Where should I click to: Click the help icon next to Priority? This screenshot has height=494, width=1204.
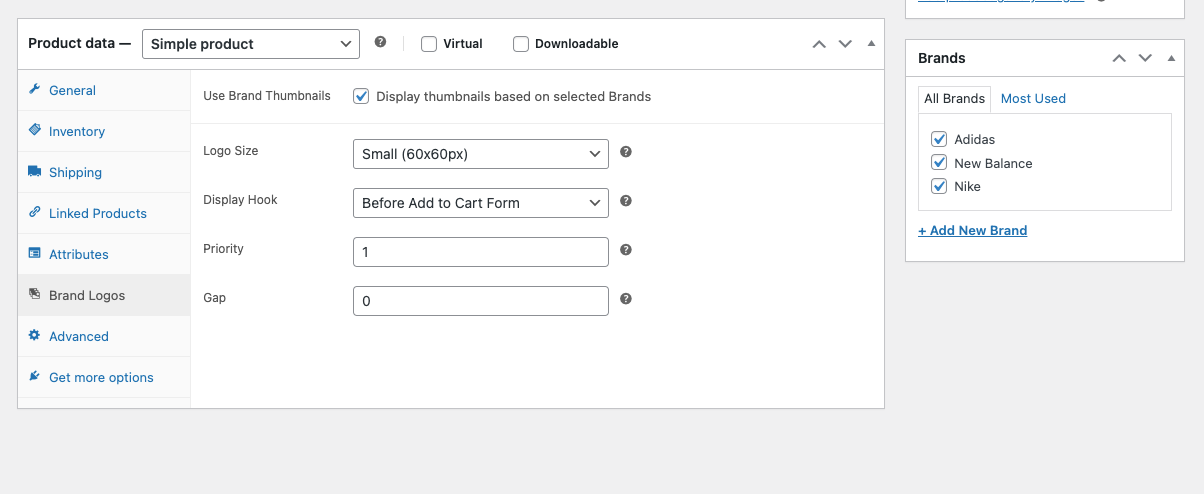[626, 250]
